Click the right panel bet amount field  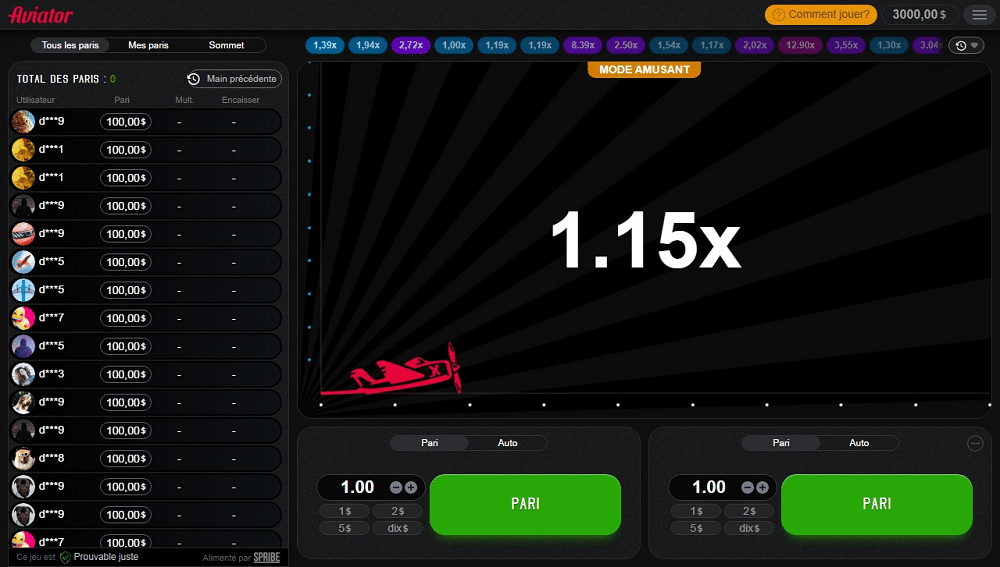tap(709, 487)
